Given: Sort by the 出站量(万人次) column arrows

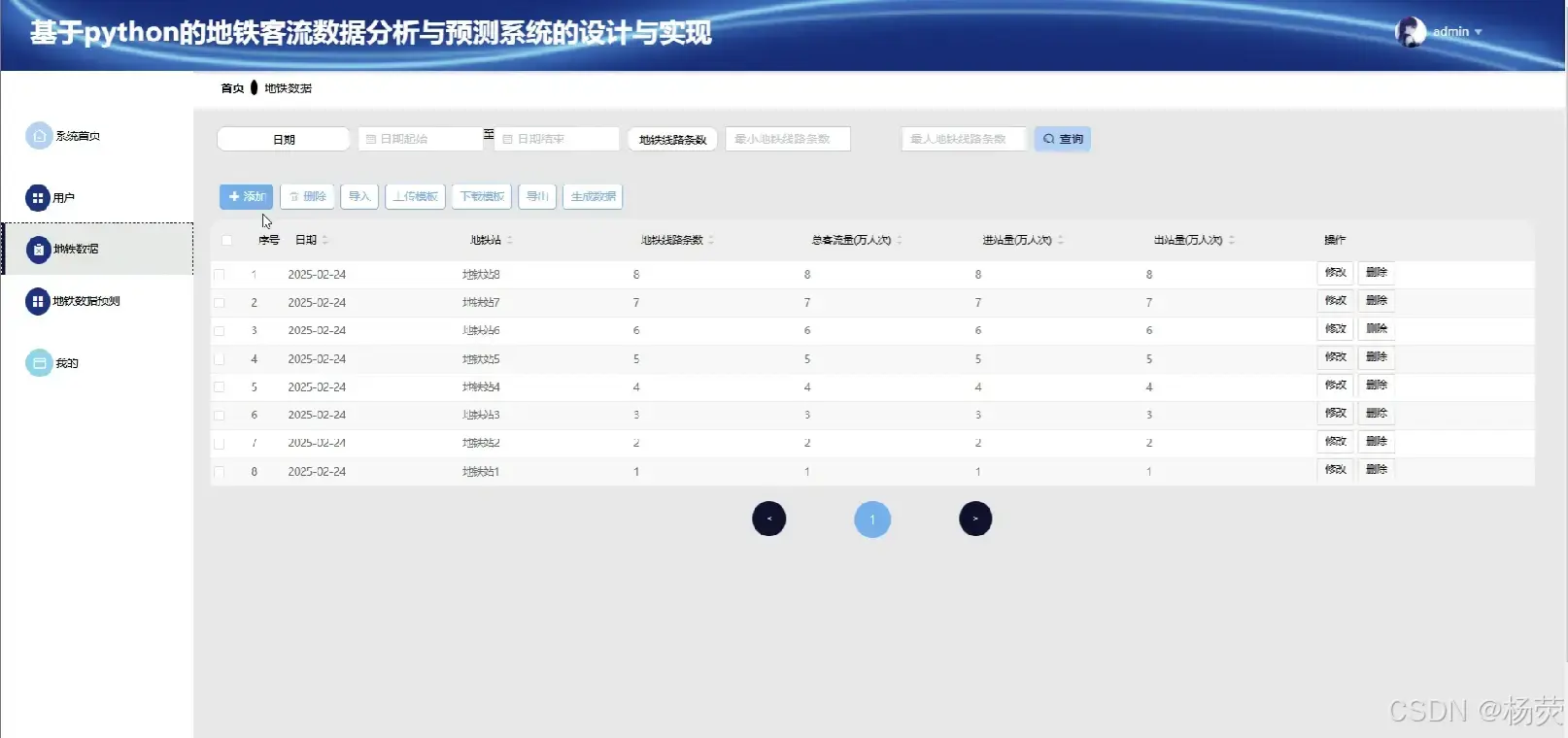Looking at the screenshot, I should pos(1232,240).
